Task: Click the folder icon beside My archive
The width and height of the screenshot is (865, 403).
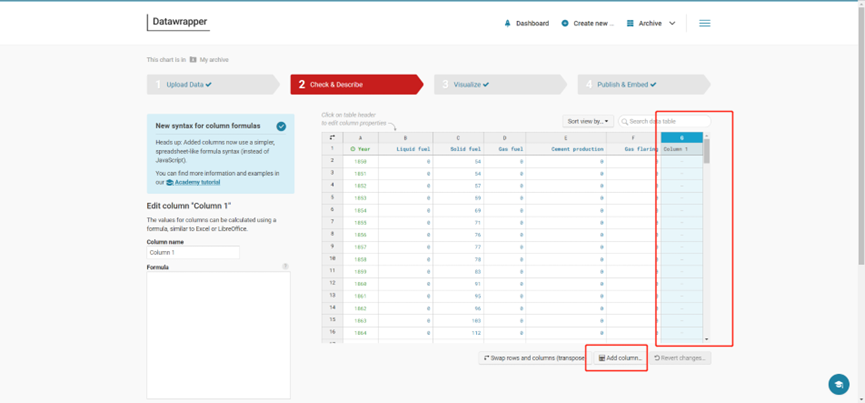Action: pos(193,60)
